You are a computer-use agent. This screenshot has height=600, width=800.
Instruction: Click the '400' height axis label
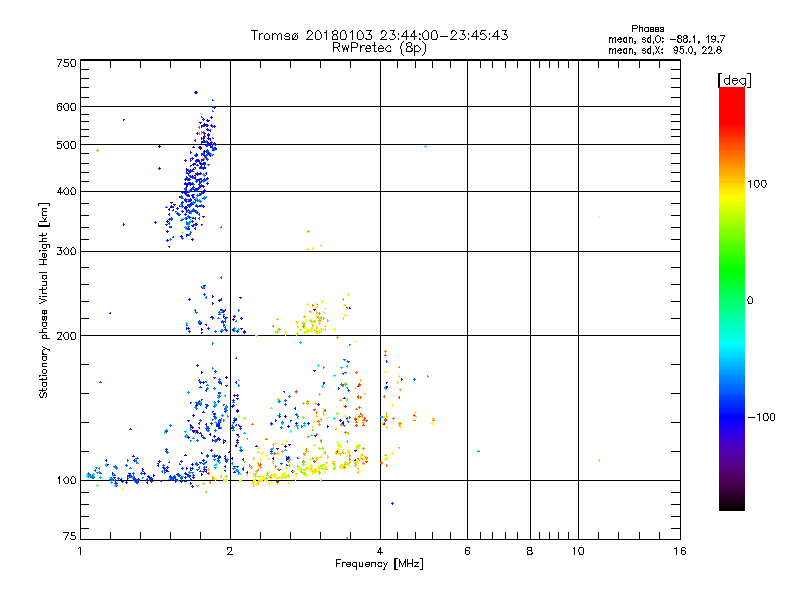tap(66, 192)
